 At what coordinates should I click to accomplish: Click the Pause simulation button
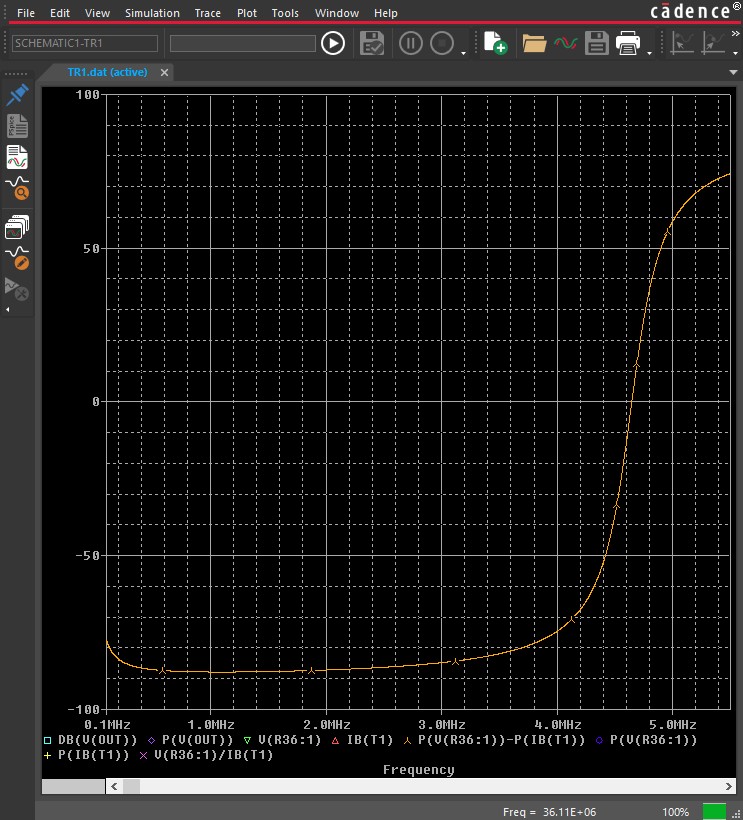410,43
